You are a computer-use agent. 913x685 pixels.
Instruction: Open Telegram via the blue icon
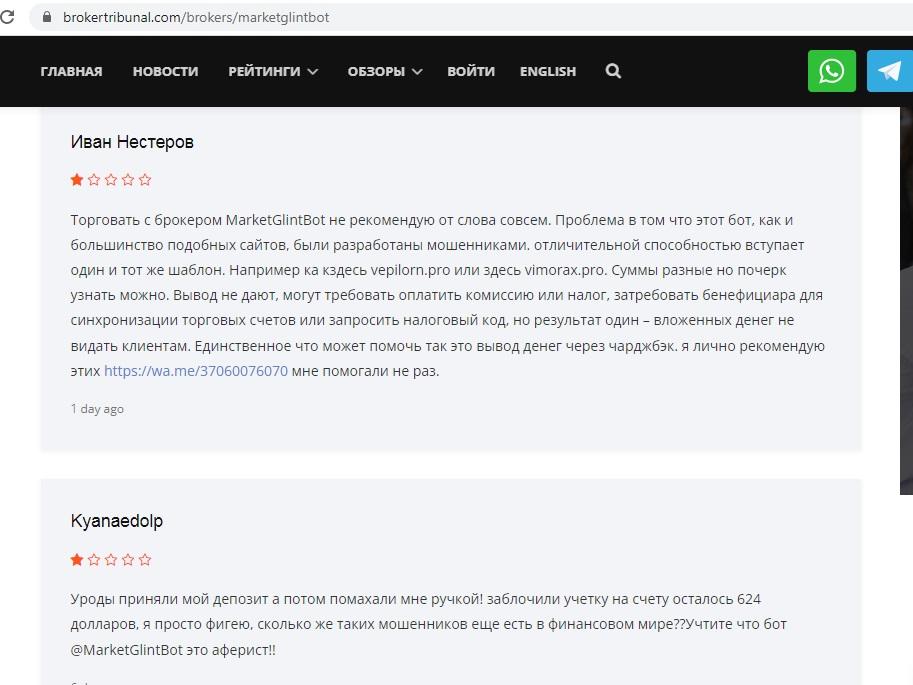890,71
